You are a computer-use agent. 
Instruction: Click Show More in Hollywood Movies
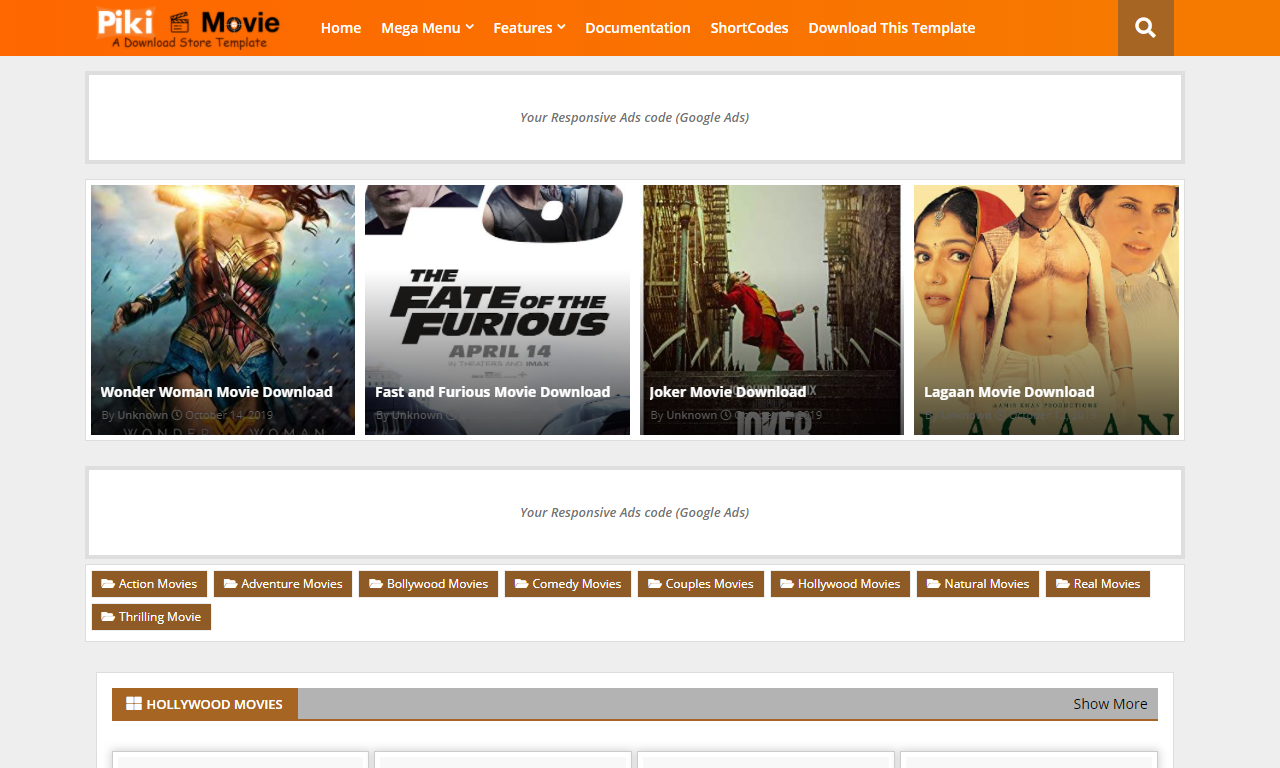(1110, 704)
